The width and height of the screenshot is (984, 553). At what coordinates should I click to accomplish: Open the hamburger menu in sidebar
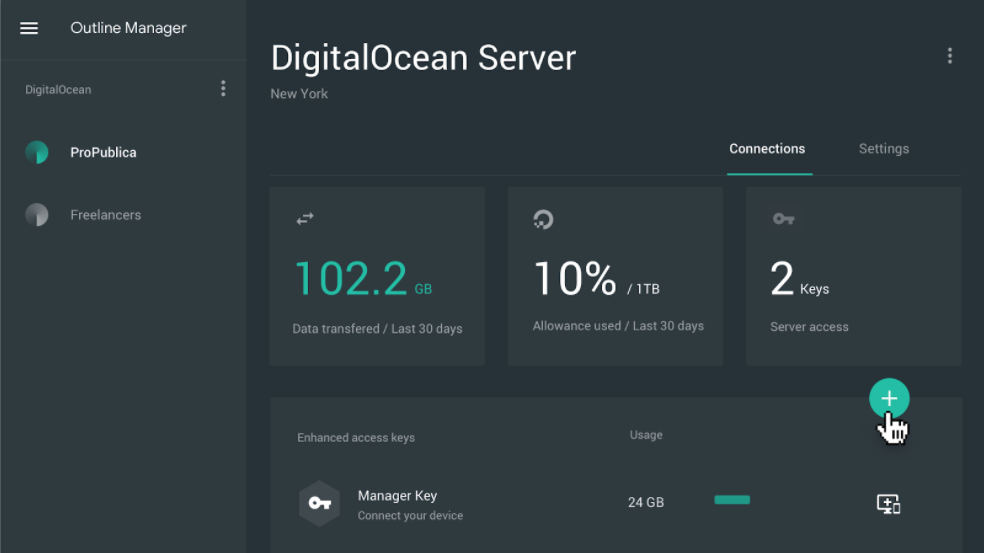click(x=29, y=28)
